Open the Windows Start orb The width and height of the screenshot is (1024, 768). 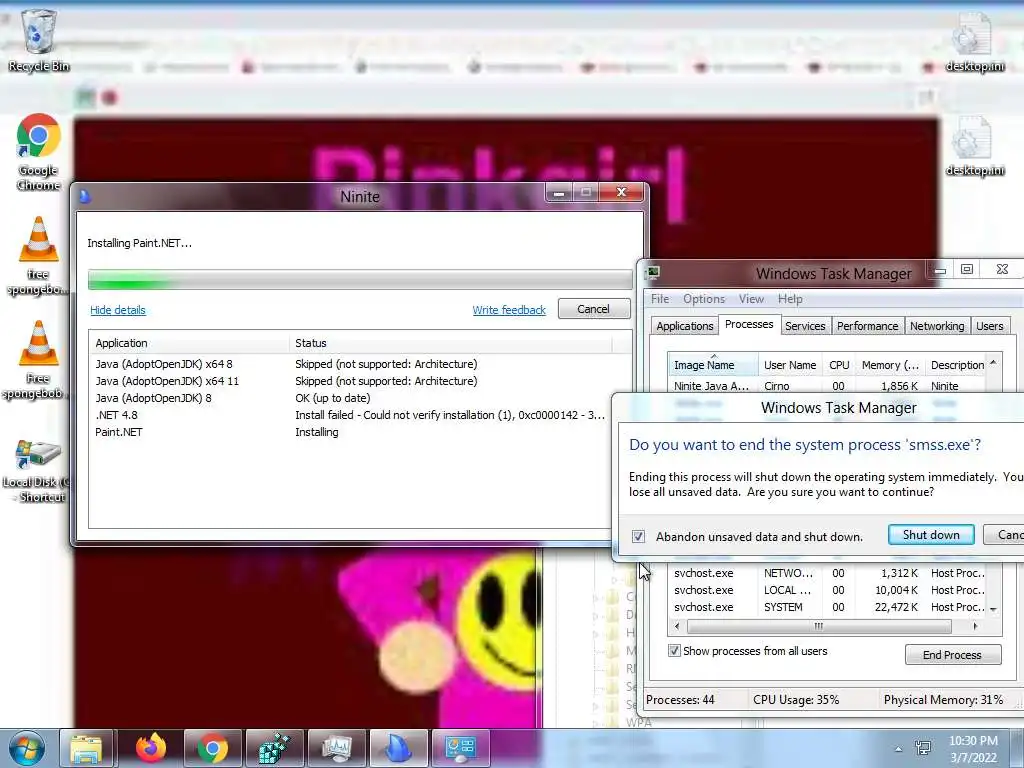coord(27,748)
